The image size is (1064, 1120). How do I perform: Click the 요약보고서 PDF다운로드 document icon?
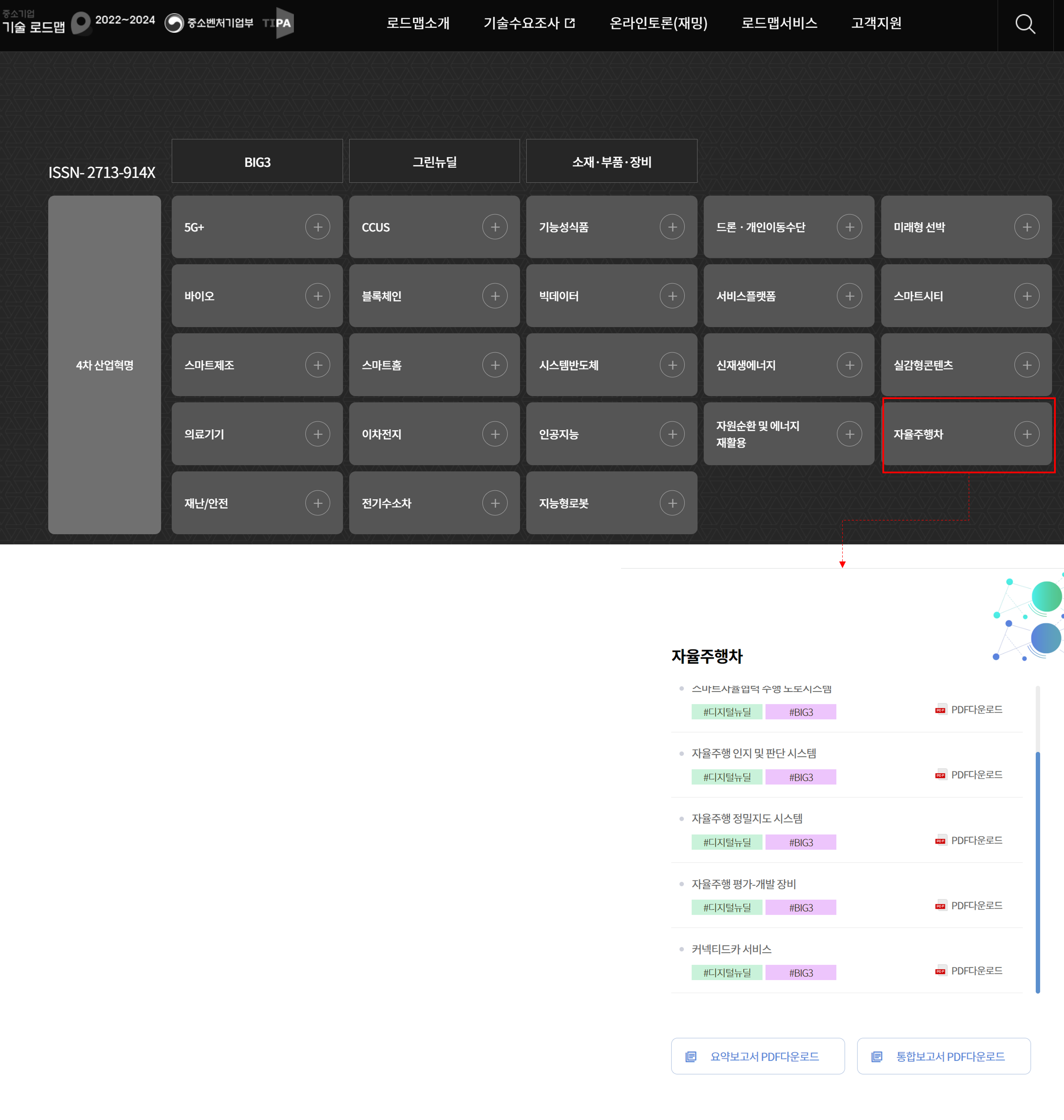tap(691, 1056)
